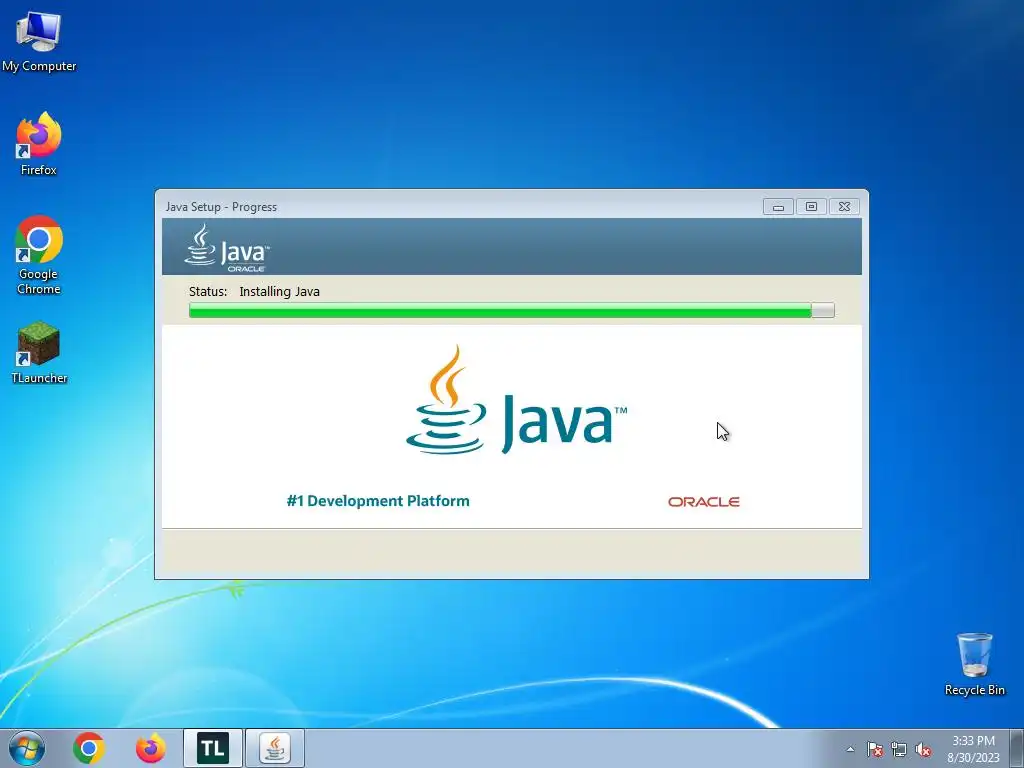Viewport: 1024px width, 768px height.
Task: Show hidden tray icons arrow
Action: tap(850, 749)
